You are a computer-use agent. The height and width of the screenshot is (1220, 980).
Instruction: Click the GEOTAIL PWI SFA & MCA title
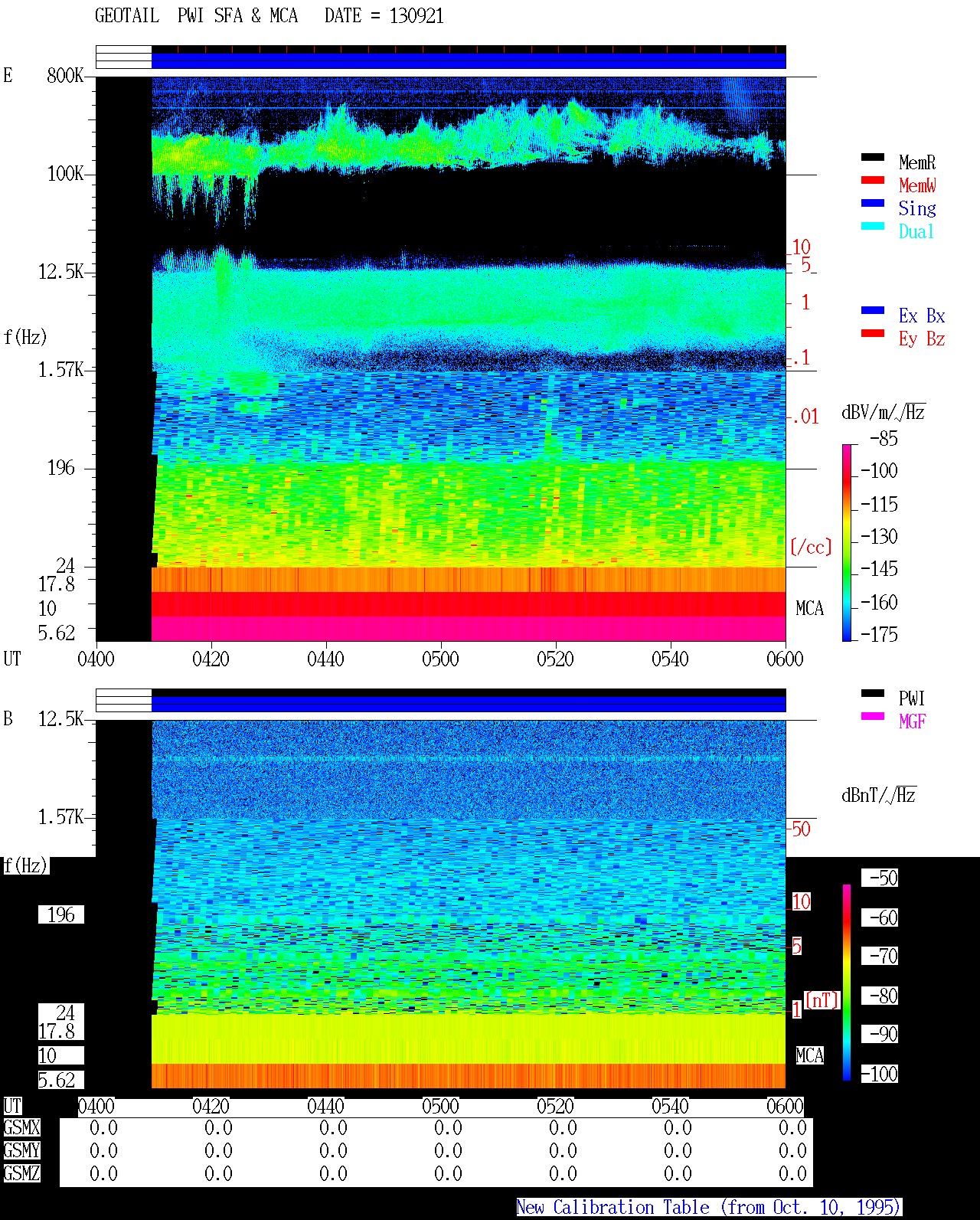click(x=196, y=16)
